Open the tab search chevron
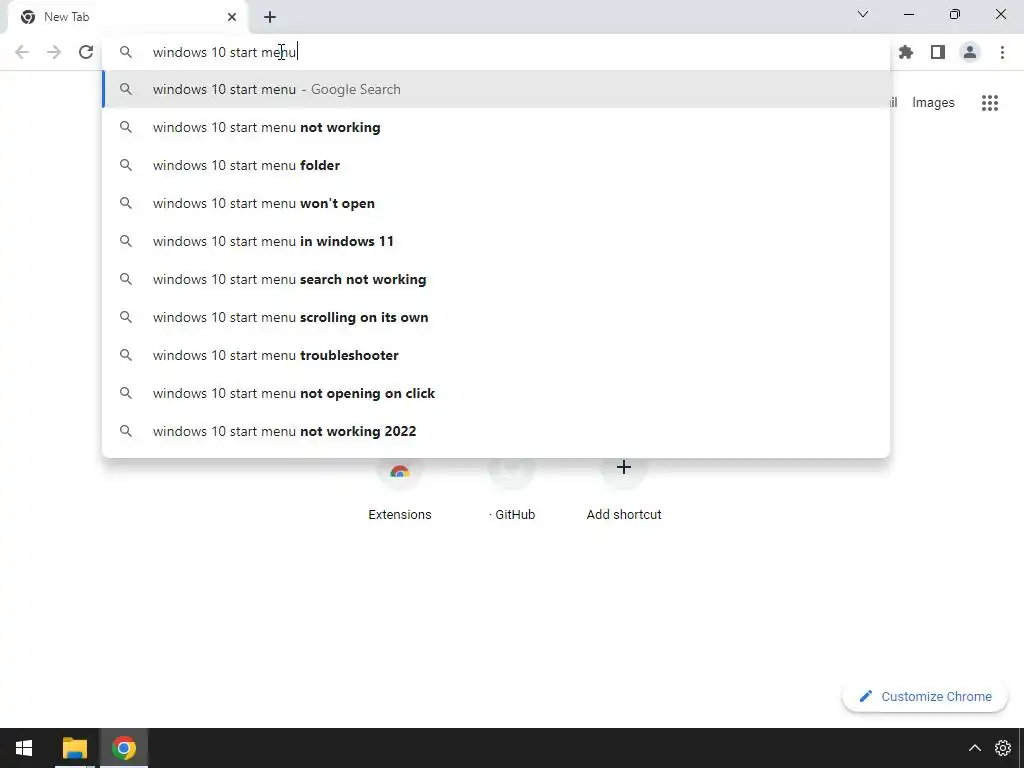1024x768 pixels. [x=863, y=14]
